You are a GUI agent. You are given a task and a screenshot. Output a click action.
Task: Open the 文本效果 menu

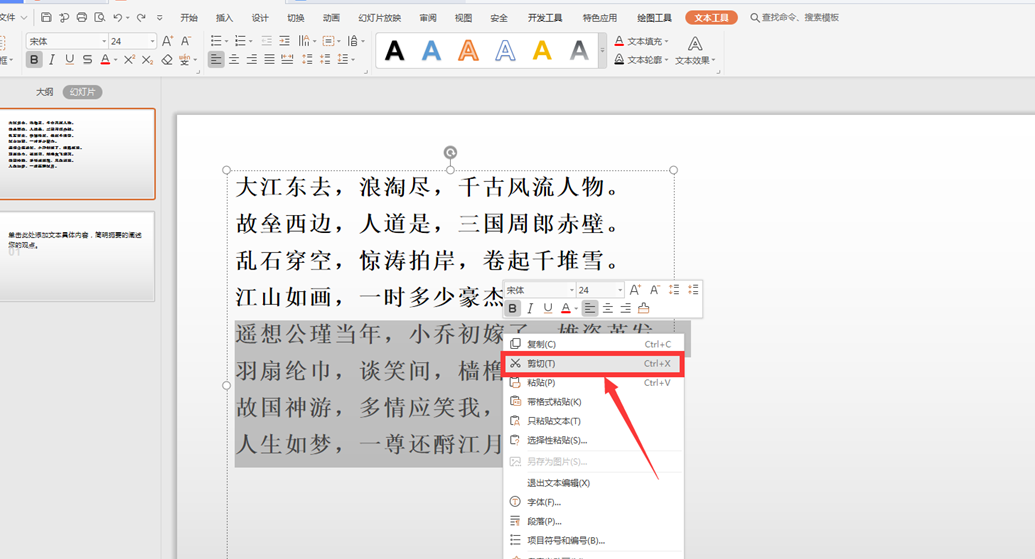tap(694, 51)
